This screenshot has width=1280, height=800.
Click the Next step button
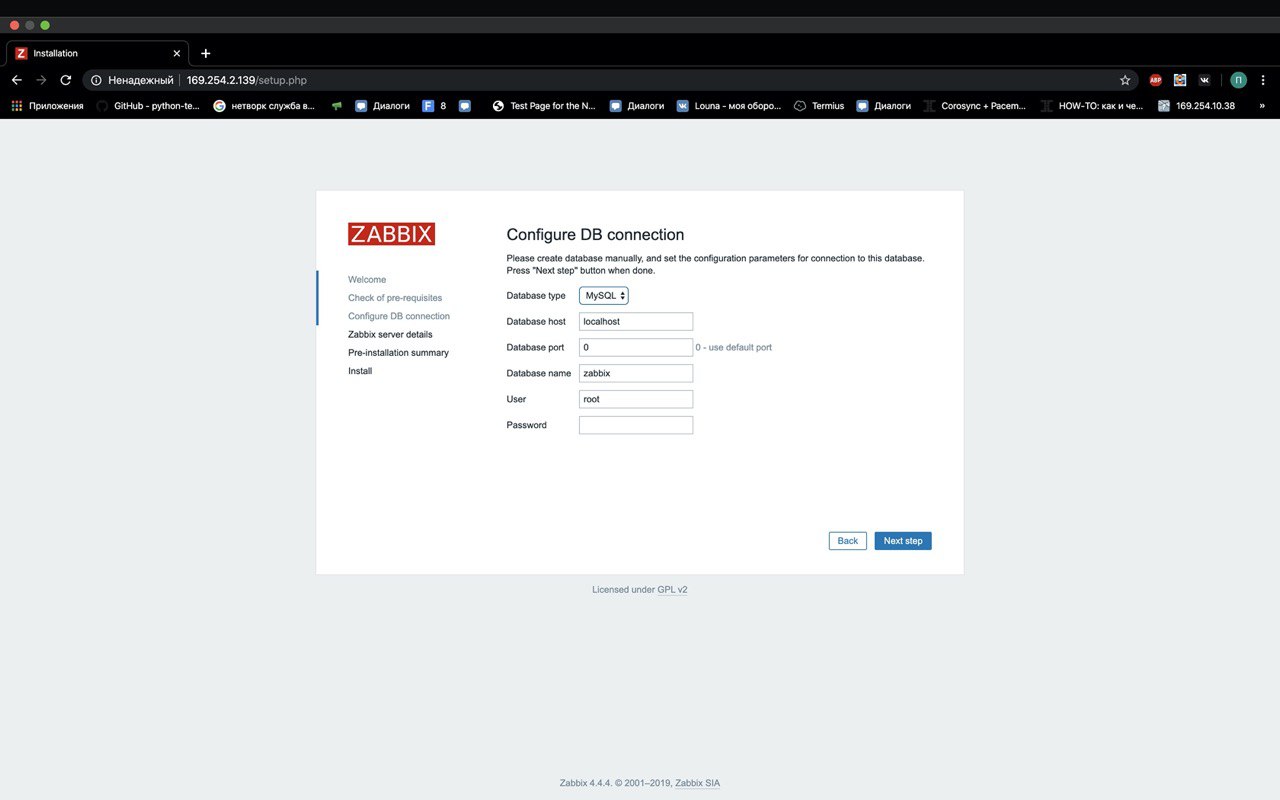point(903,541)
